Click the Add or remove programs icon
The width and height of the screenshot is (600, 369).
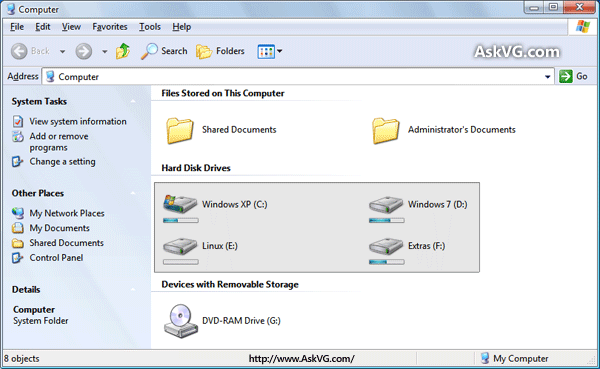(18, 136)
